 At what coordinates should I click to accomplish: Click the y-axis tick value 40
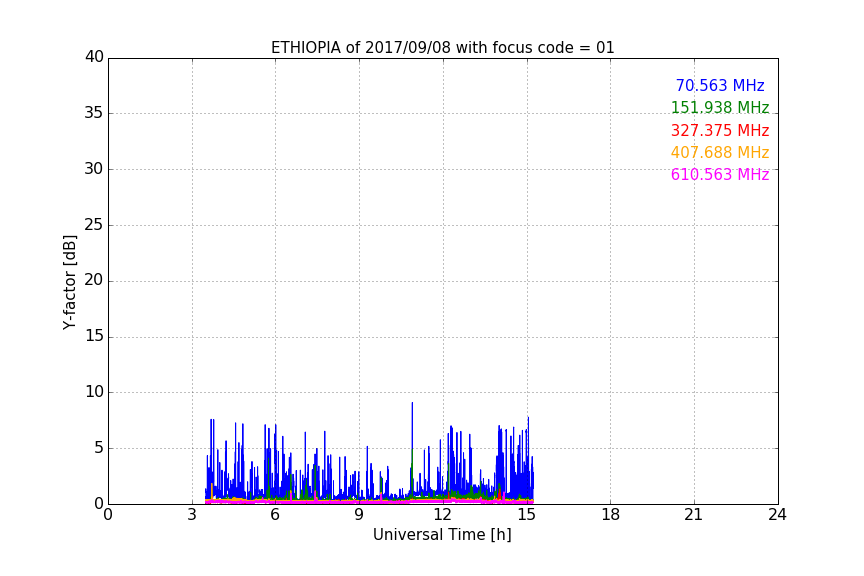[x=94, y=57]
